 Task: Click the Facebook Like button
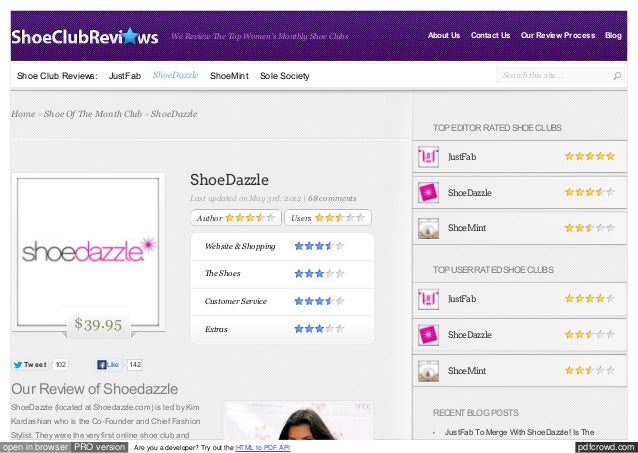(x=109, y=365)
